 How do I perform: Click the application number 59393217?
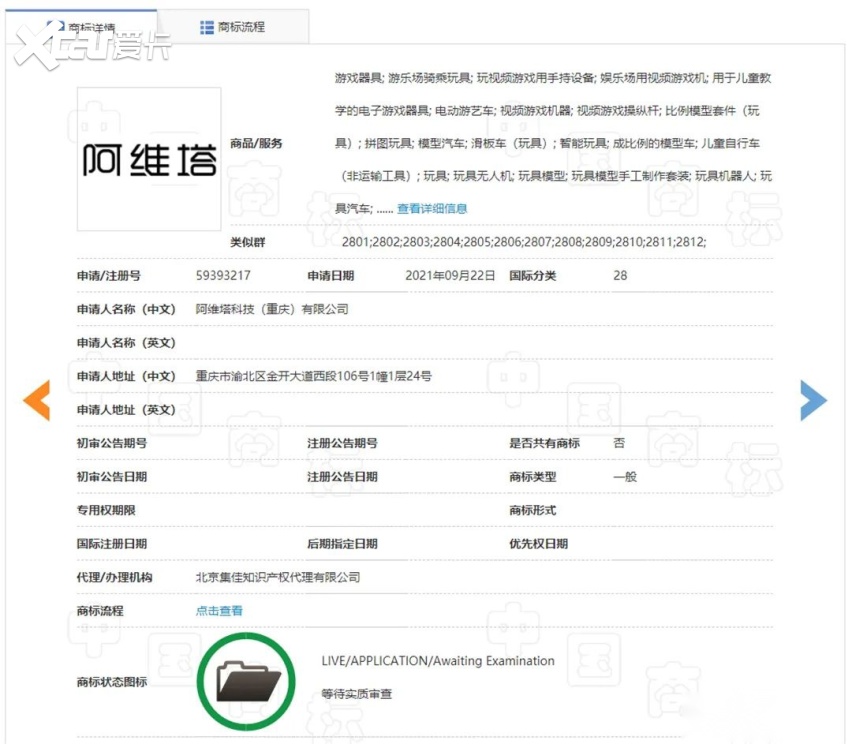(x=223, y=276)
